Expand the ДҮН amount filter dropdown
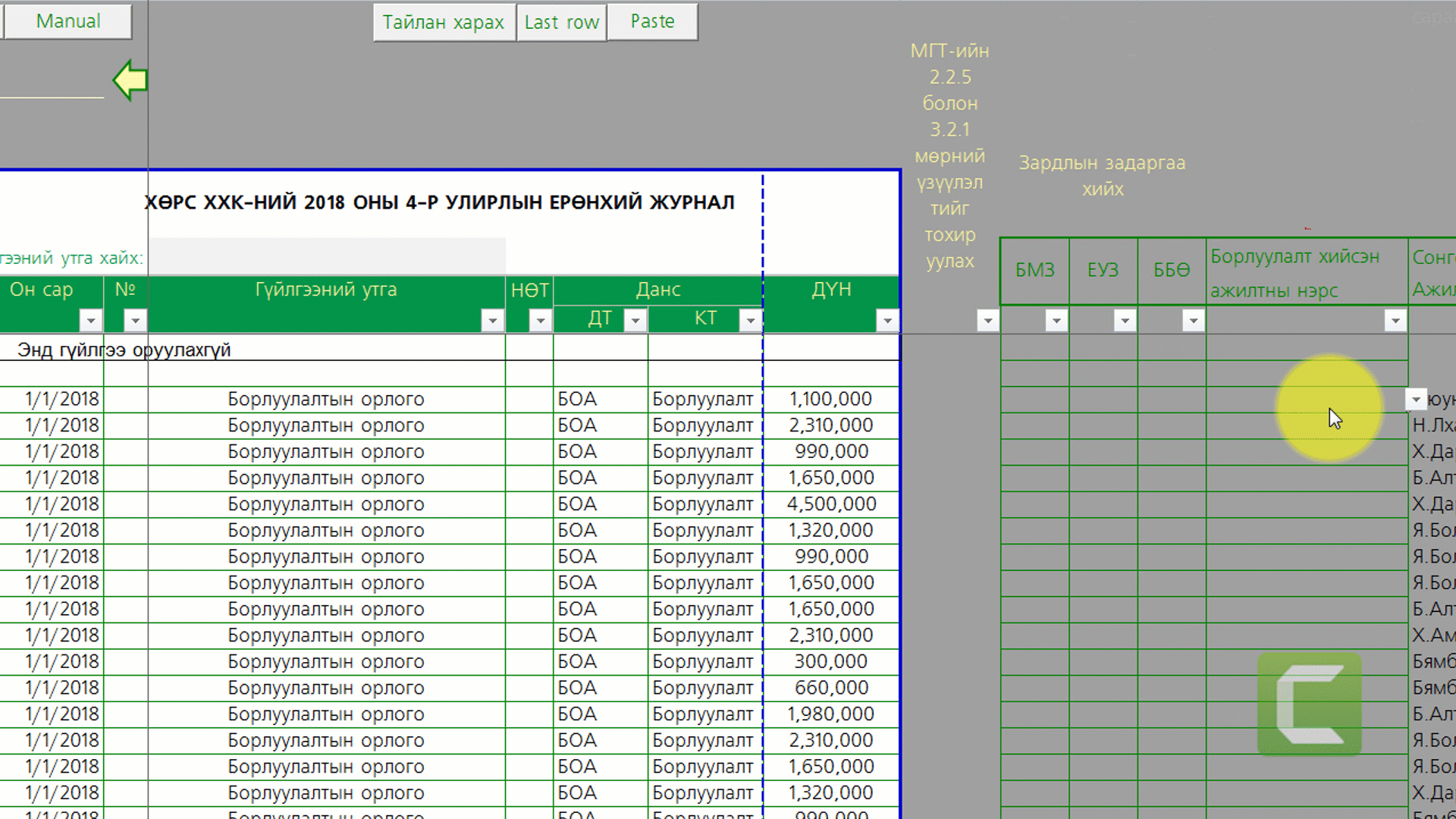 click(886, 321)
